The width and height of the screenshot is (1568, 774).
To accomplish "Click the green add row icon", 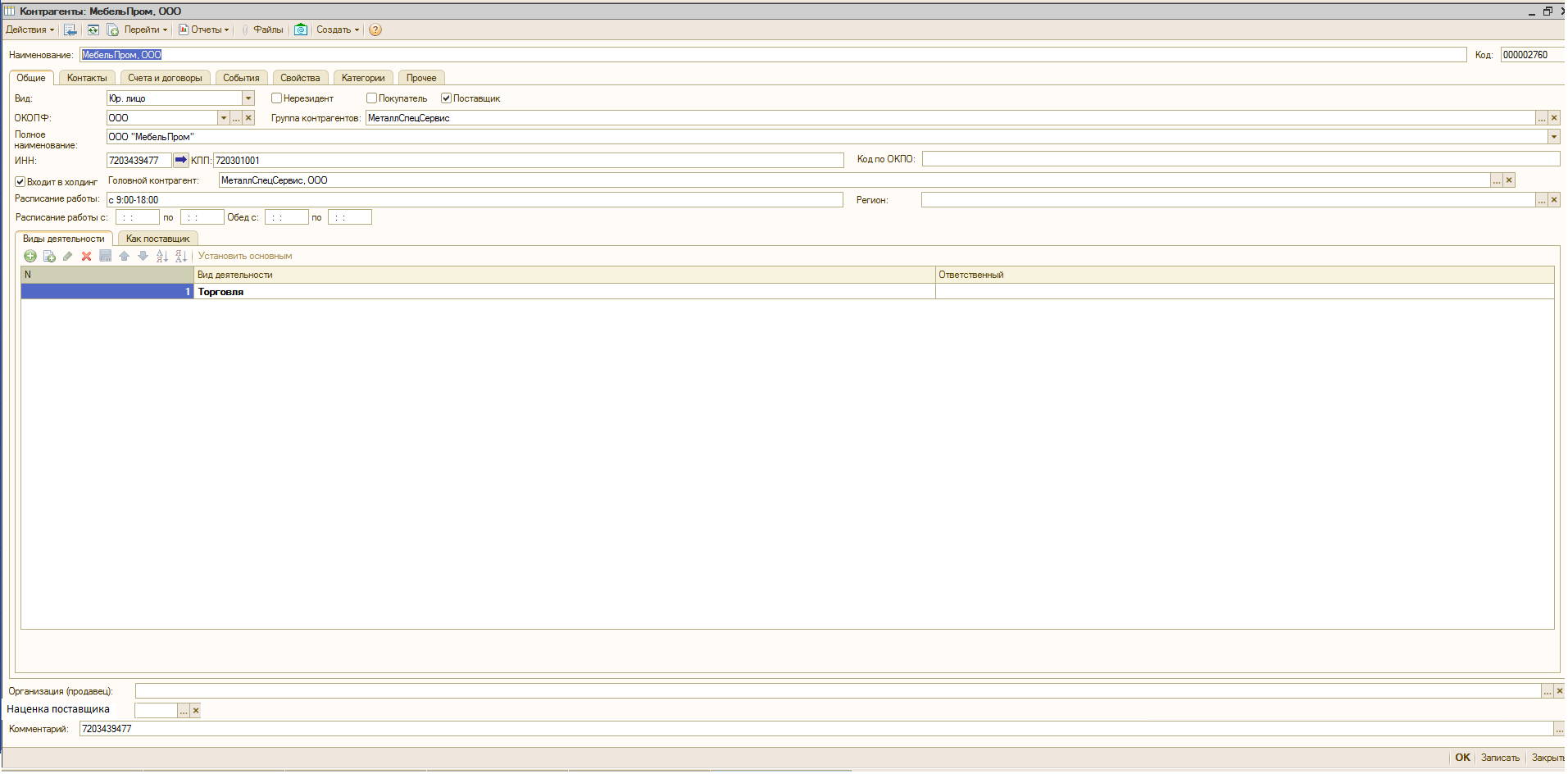I will click(30, 257).
